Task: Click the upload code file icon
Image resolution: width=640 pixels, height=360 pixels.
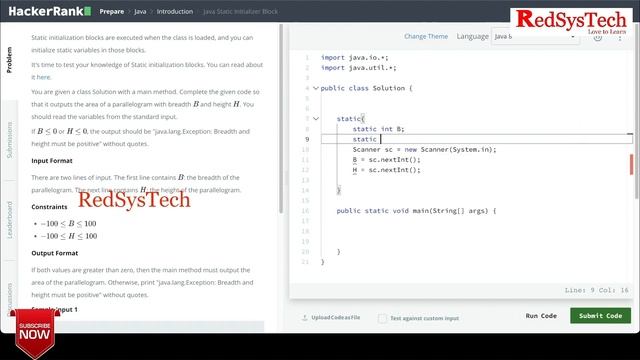Action: pyautogui.click(x=304, y=317)
